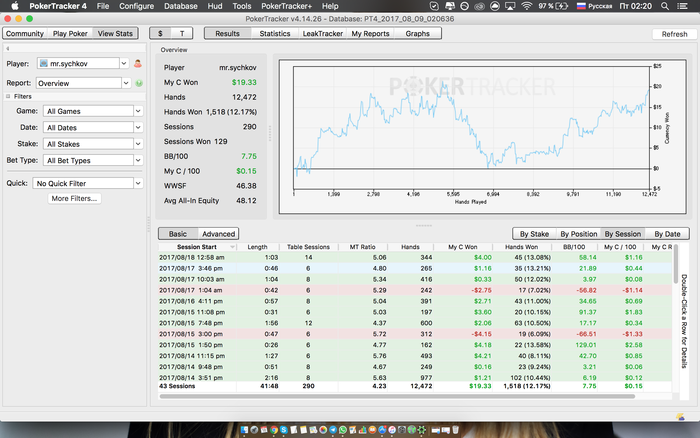Screen dimensions: 700x438
Task: Open Calendar from the dock
Action: (x=264, y=430)
